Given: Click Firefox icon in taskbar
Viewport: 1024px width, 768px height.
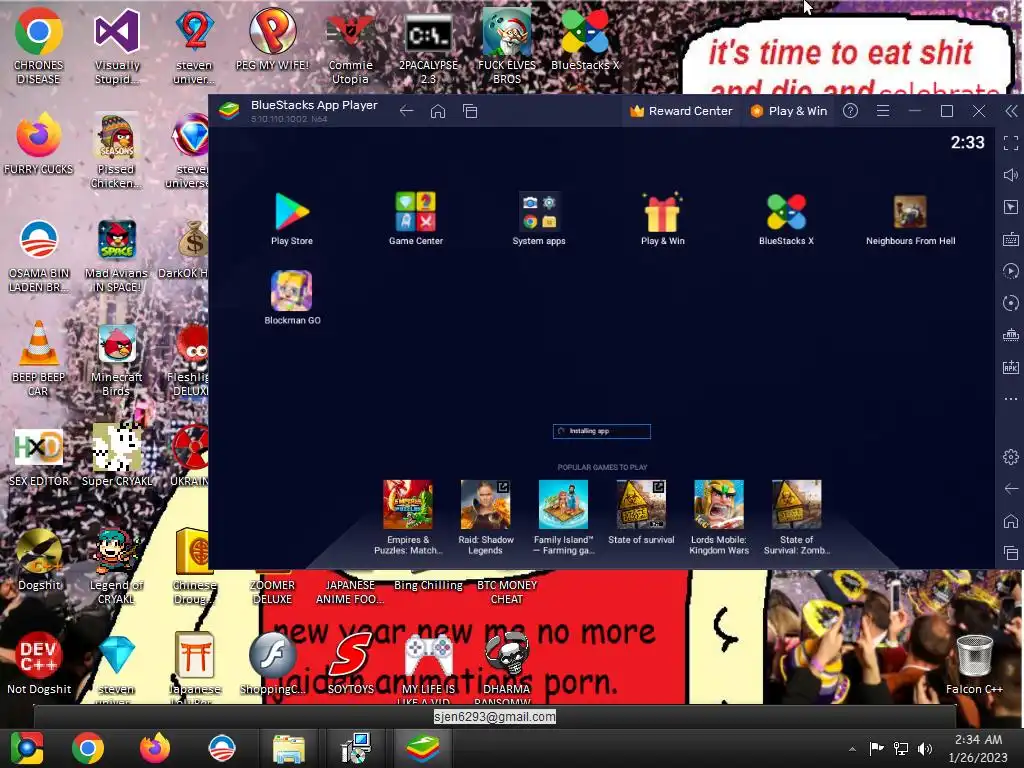Looking at the screenshot, I should (155, 748).
